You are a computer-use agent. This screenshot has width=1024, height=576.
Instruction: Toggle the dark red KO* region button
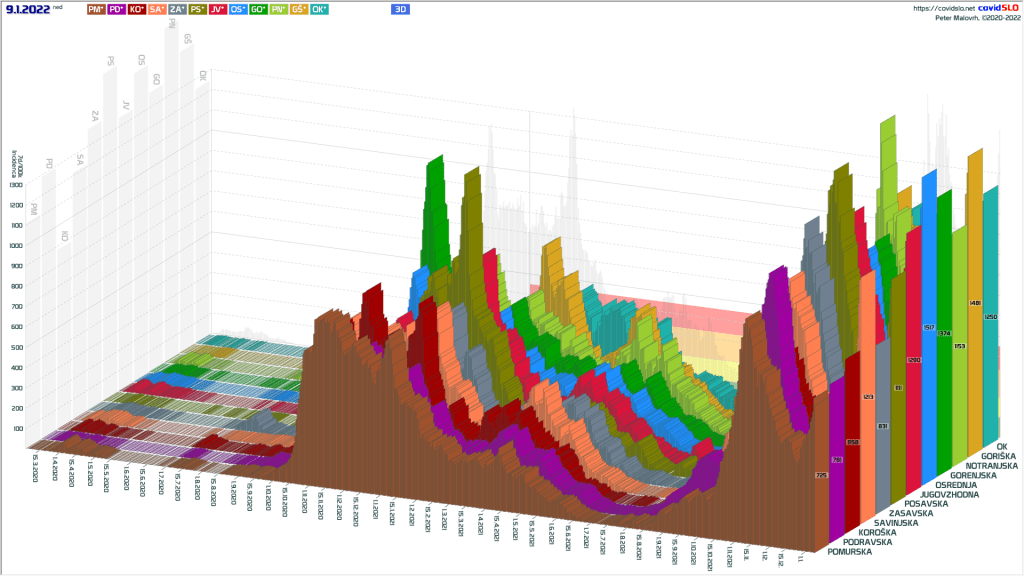pyautogui.click(x=137, y=9)
